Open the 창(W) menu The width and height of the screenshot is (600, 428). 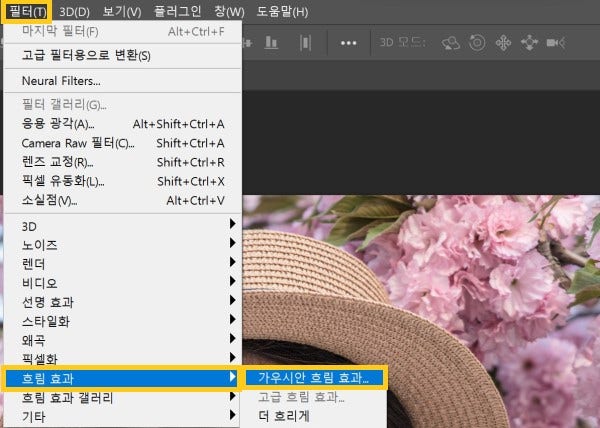point(229,12)
